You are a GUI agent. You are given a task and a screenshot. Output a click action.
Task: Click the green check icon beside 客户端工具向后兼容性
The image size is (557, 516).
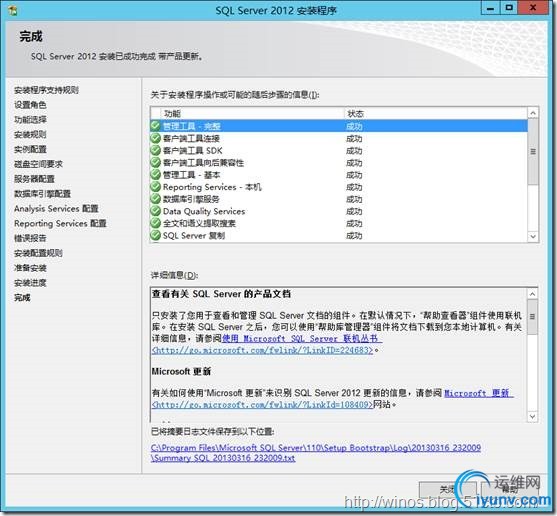tap(155, 162)
